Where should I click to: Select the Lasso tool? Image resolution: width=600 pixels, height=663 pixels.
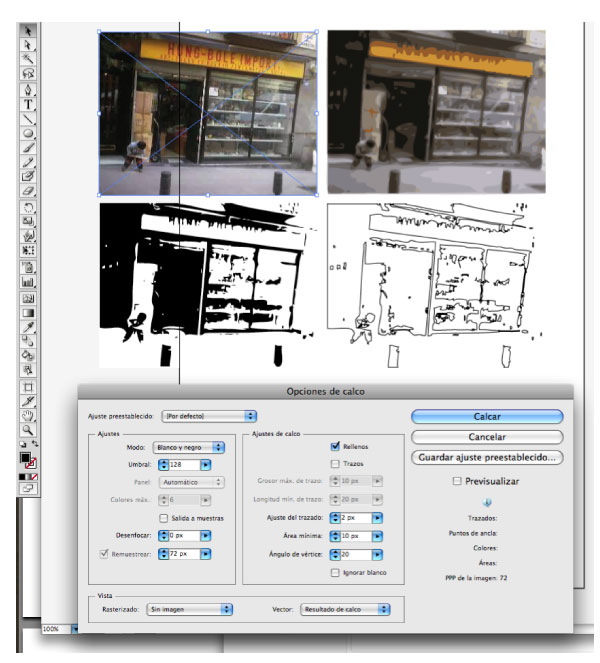[28, 73]
